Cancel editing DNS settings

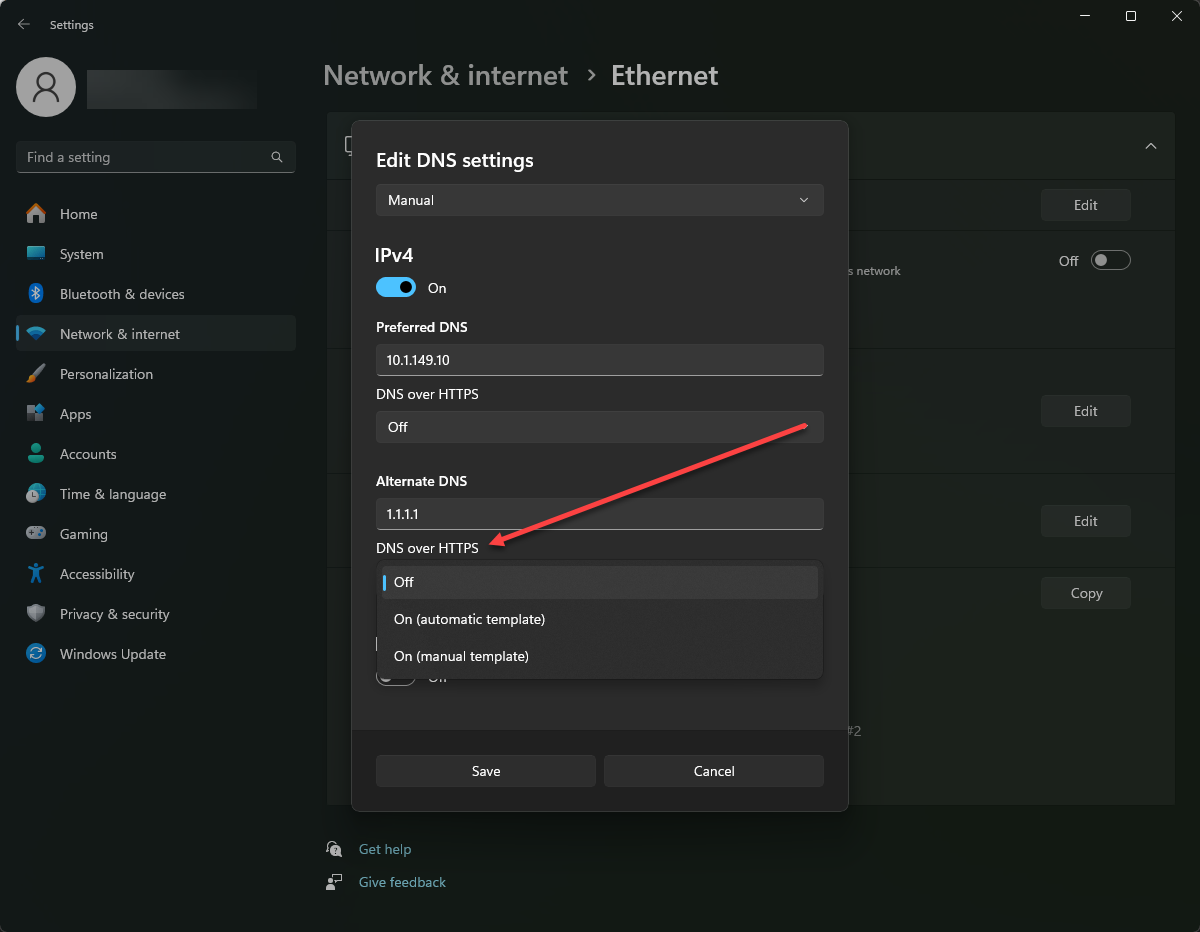coord(714,771)
